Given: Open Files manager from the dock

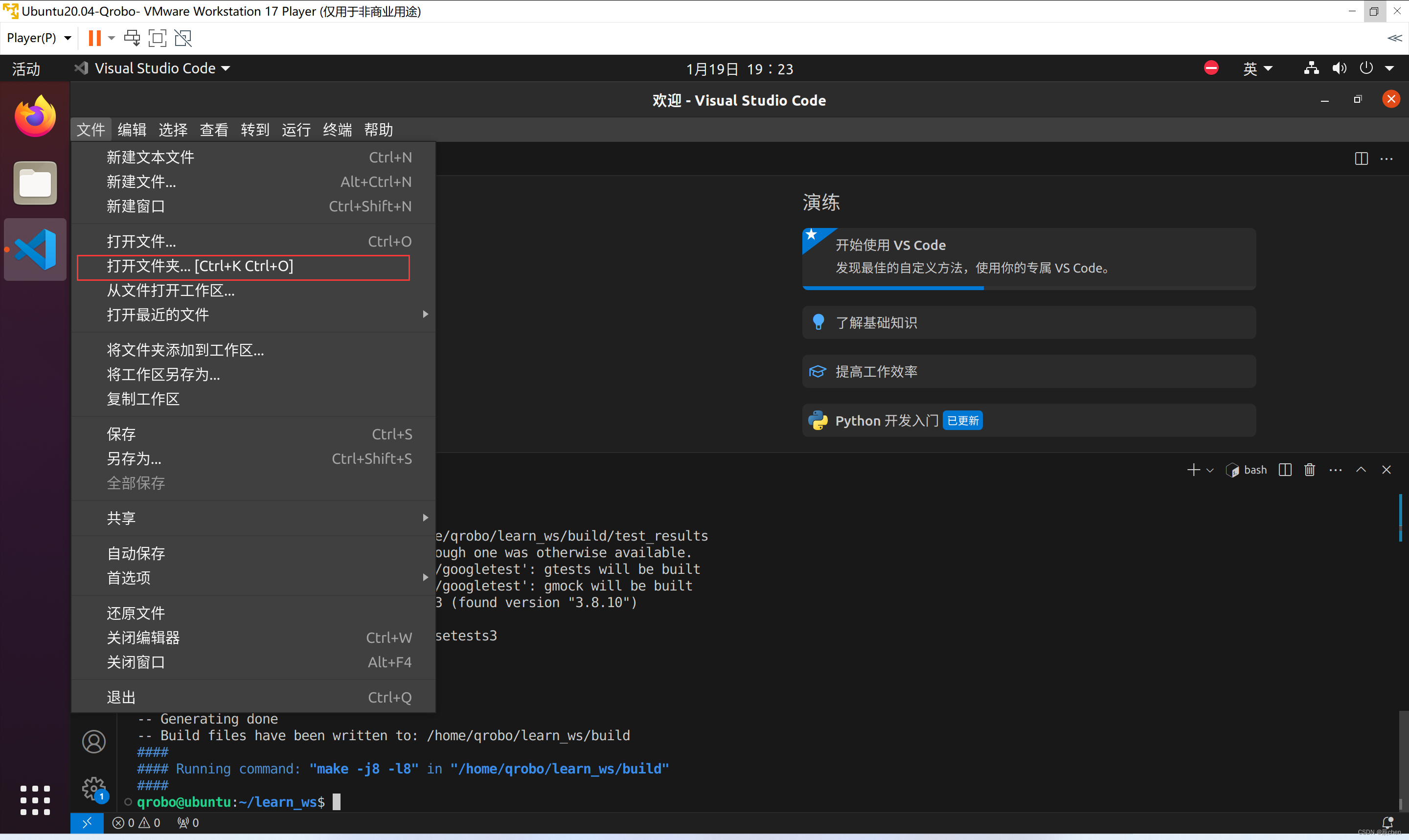Looking at the screenshot, I should pyautogui.click(x=35, y=183).
